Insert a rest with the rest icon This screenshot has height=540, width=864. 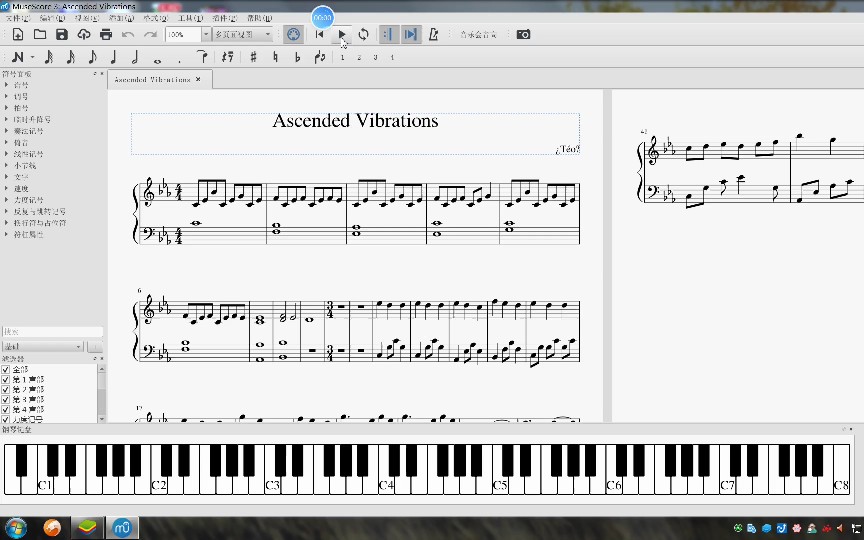(227, 57)
